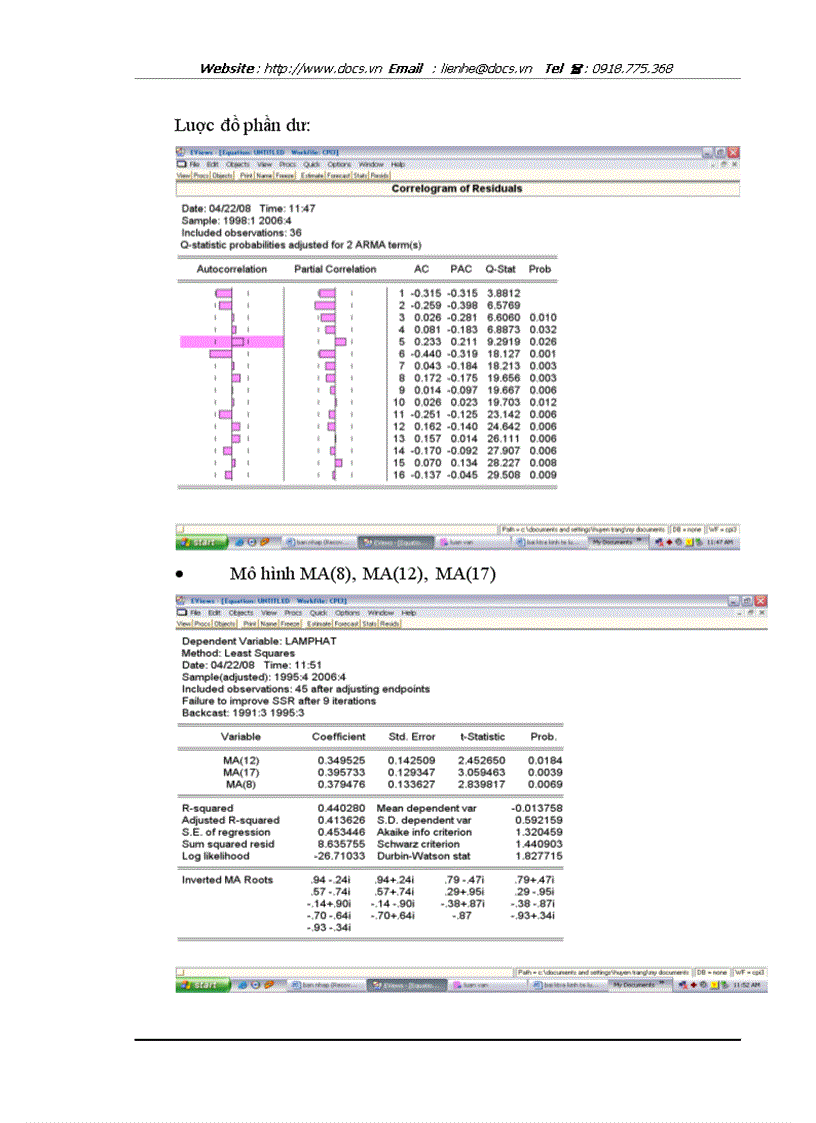This screenshot has width=816, height=1123.
Task: Open Options menu in the LAMPHAT equation window
Action: pyautogui.click(x=347, y=612)
